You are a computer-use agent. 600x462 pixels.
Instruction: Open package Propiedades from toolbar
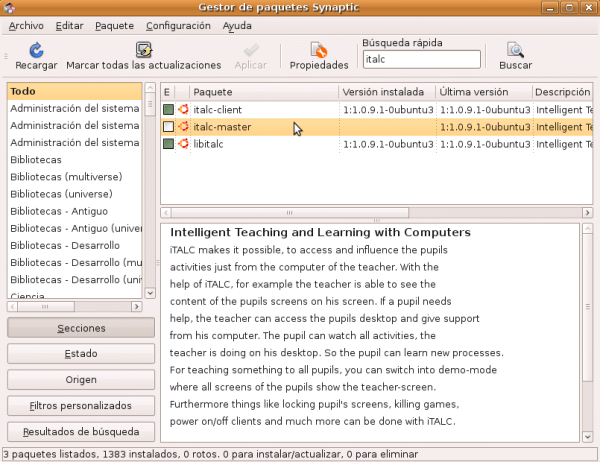(x=319, y=49)
